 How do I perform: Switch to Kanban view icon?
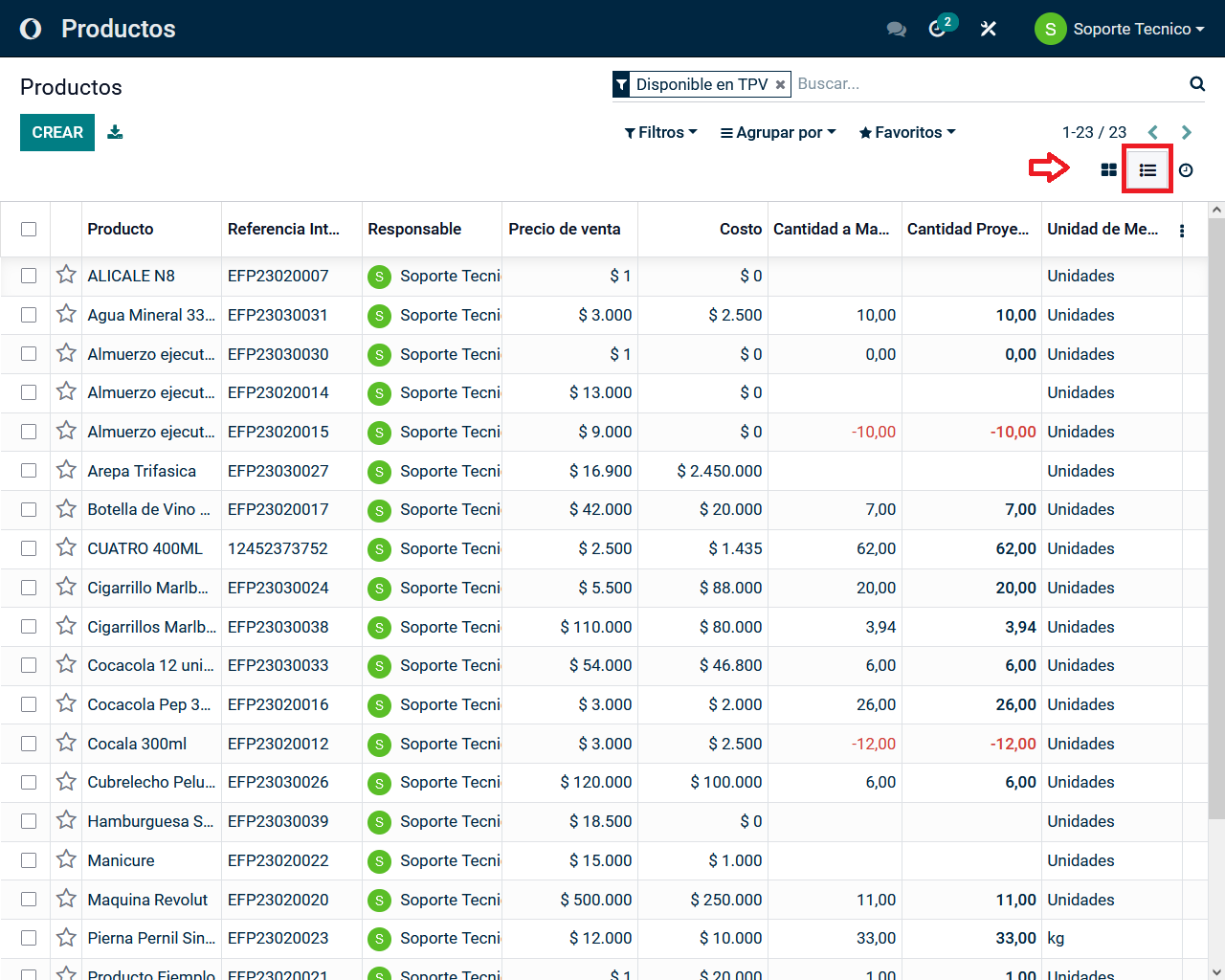click(x=1108, y=170)
